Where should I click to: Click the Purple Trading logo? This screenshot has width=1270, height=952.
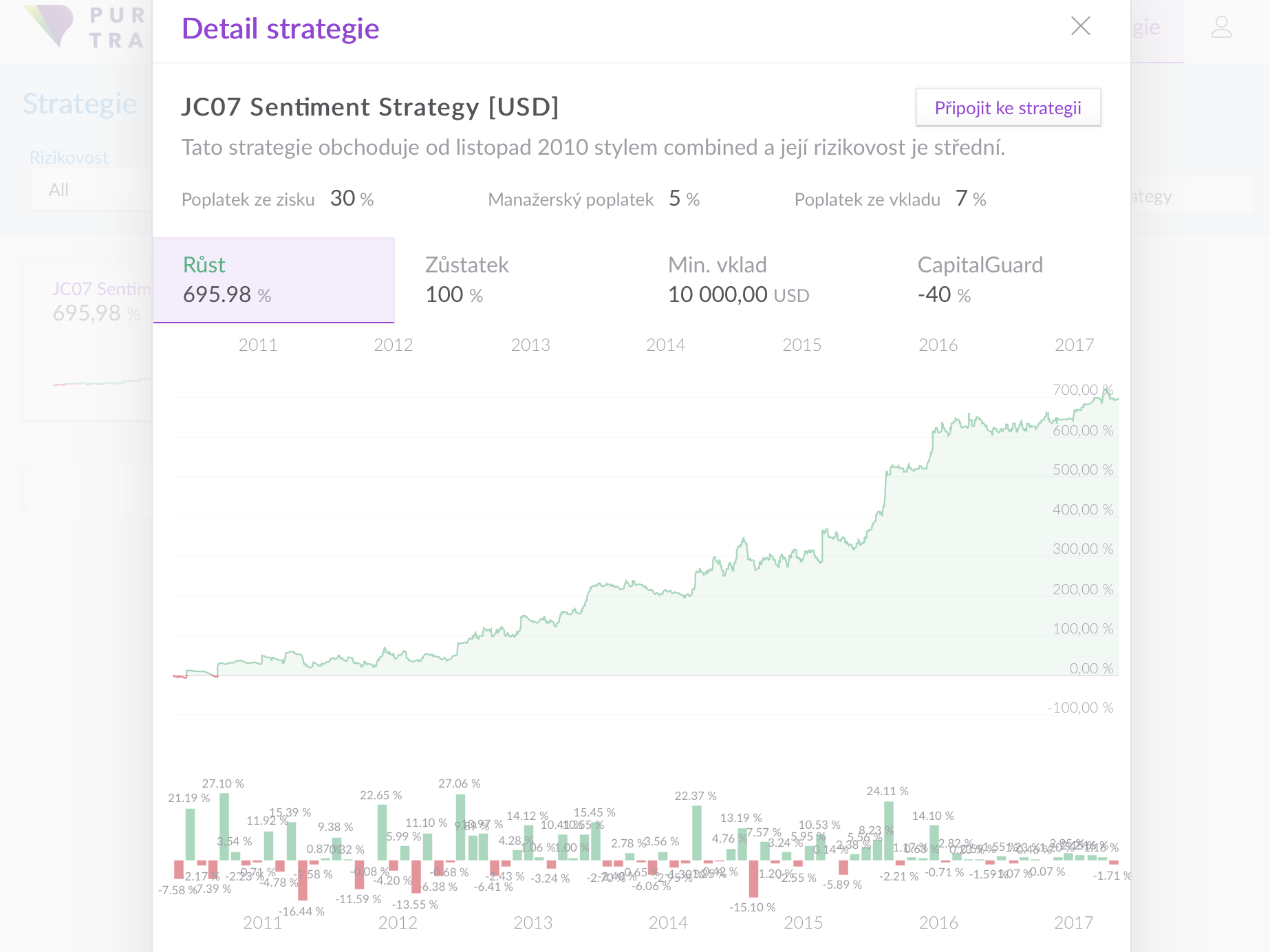84,26
